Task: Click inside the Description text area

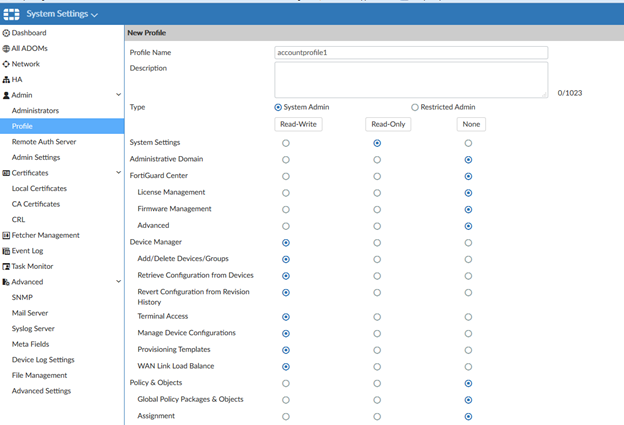Action: coord(411,79)
